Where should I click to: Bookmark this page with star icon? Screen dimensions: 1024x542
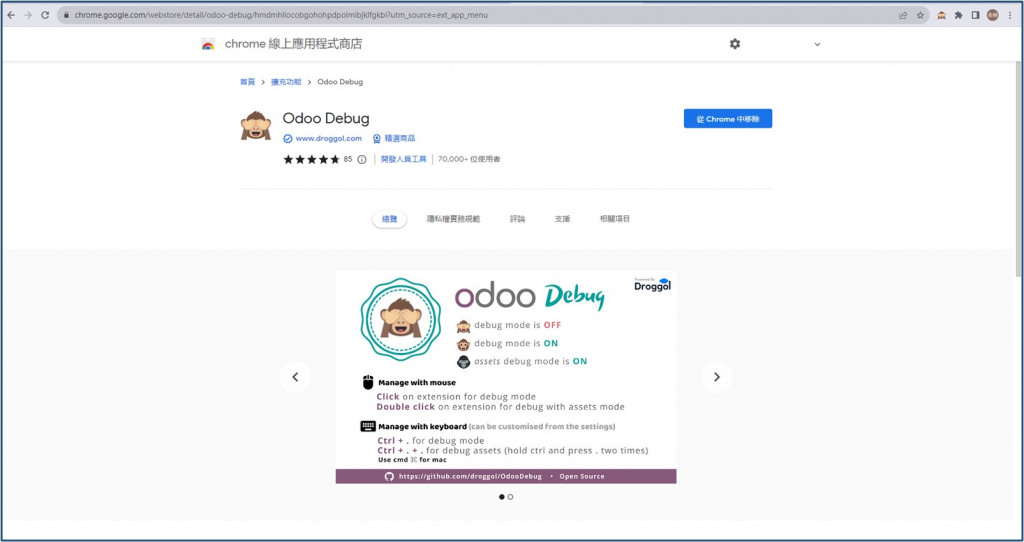pyautogui.click(x=920, y=15)
